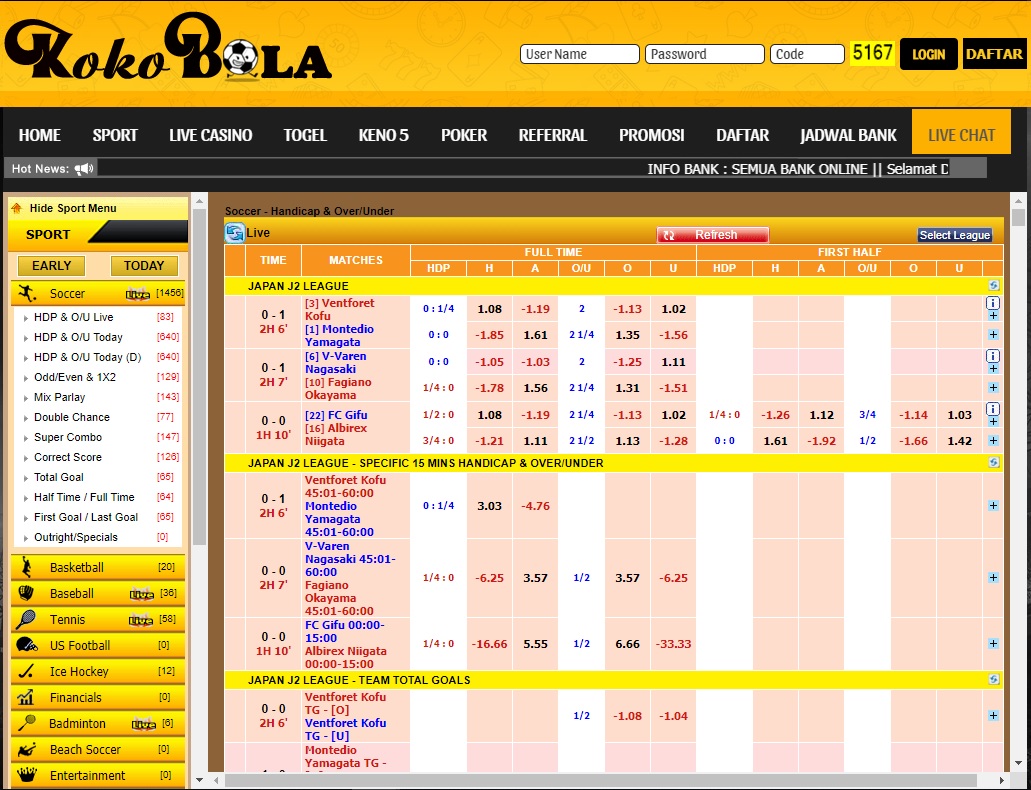
Task: Expand Ventforet Kofu TG row plus
Action: coord(993,716)
